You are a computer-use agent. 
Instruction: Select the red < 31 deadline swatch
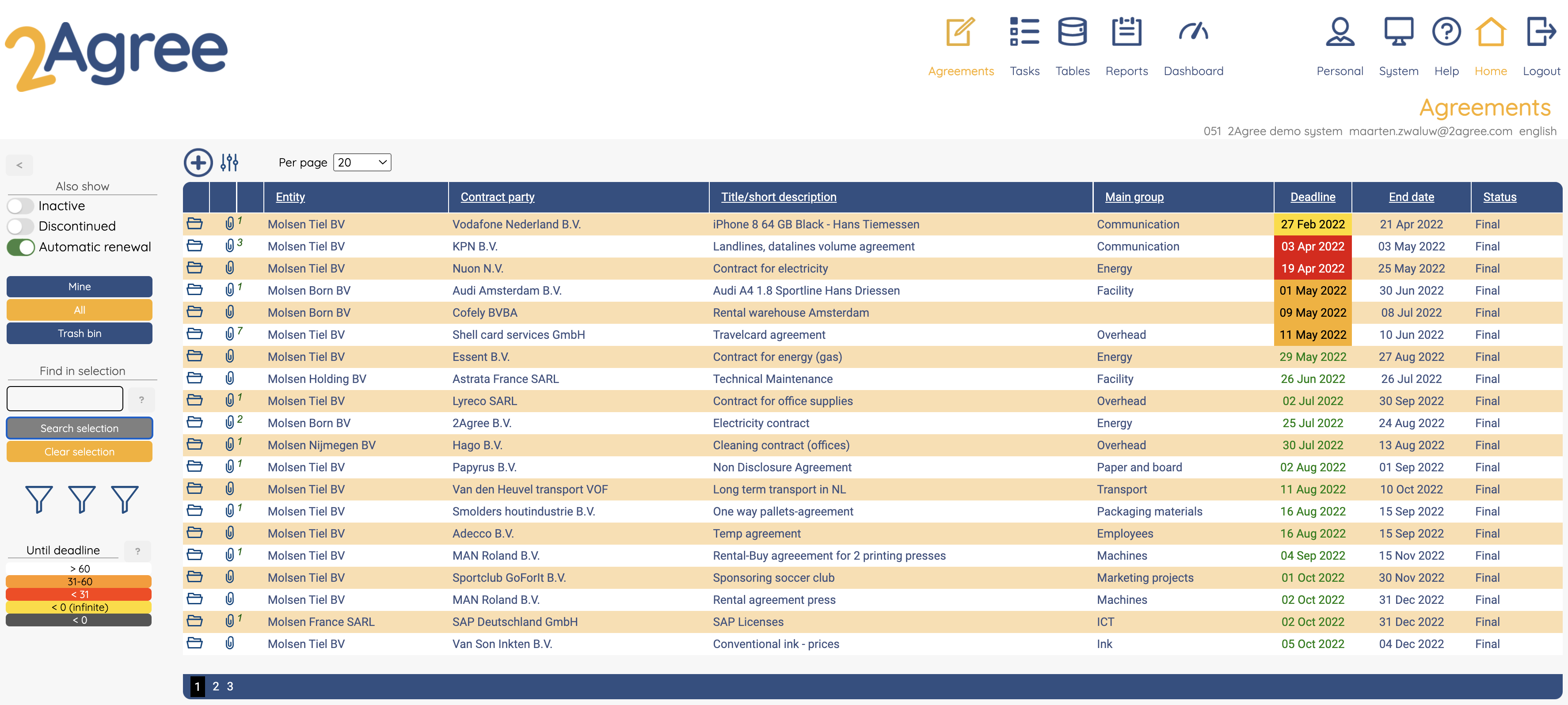click(79, 594)
